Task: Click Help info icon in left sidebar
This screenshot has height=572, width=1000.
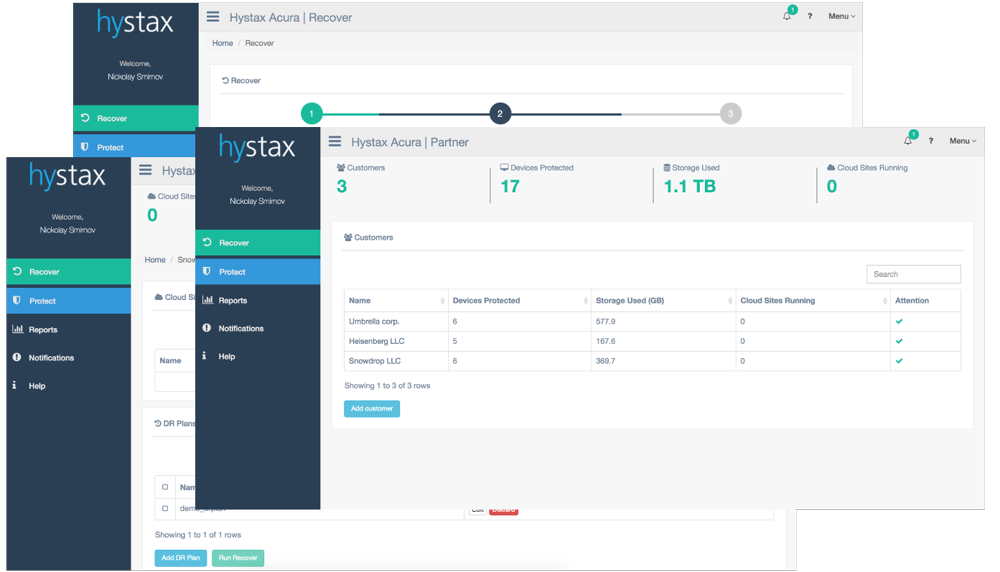Action: 14,385
